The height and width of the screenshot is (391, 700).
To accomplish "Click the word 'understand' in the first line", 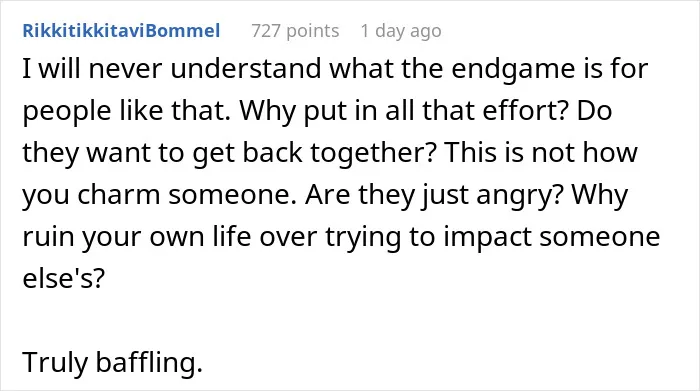I will click(x=246, y=68).
